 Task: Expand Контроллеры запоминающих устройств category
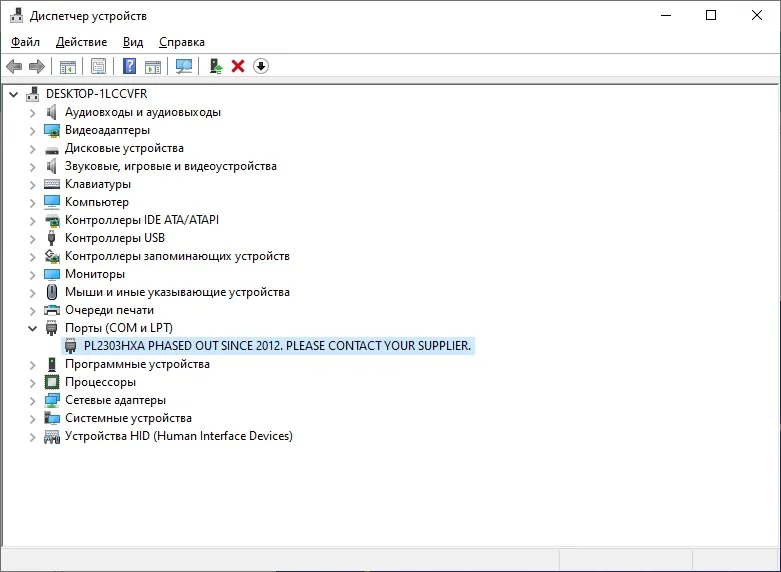pos(32,257)
